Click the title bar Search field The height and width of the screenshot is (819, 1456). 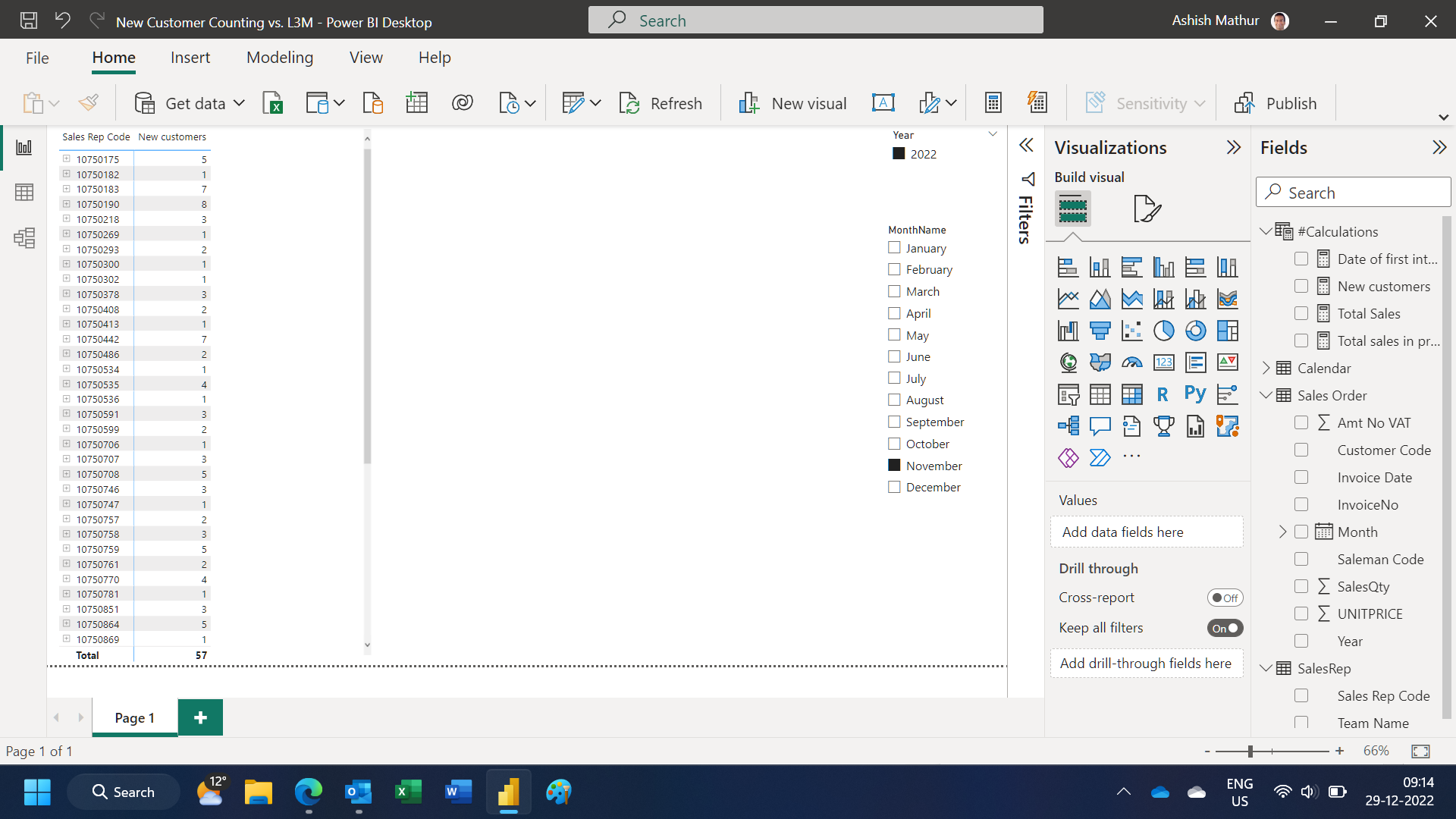(815, 20)
